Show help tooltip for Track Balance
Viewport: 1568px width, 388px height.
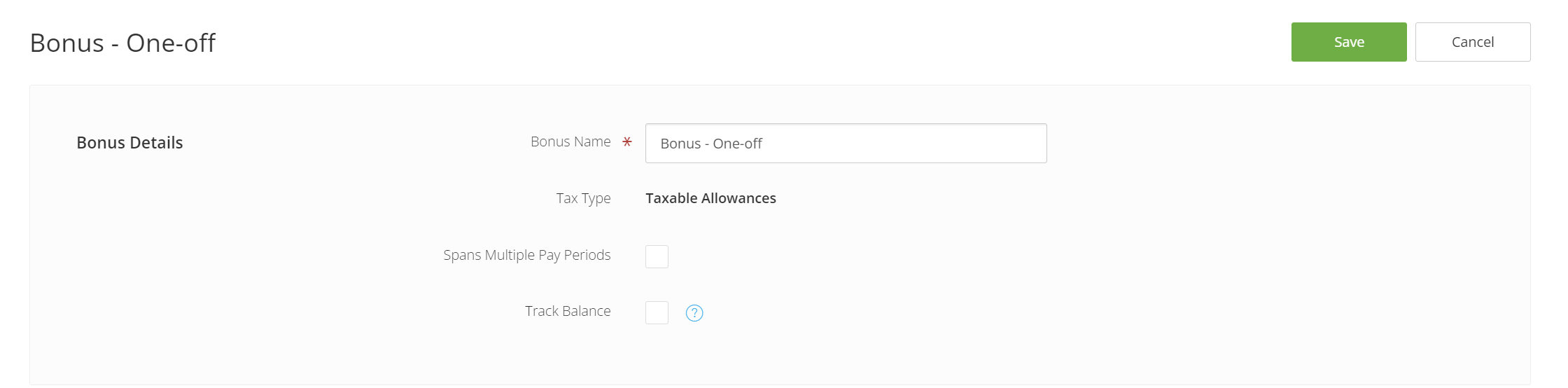point(694,313)
